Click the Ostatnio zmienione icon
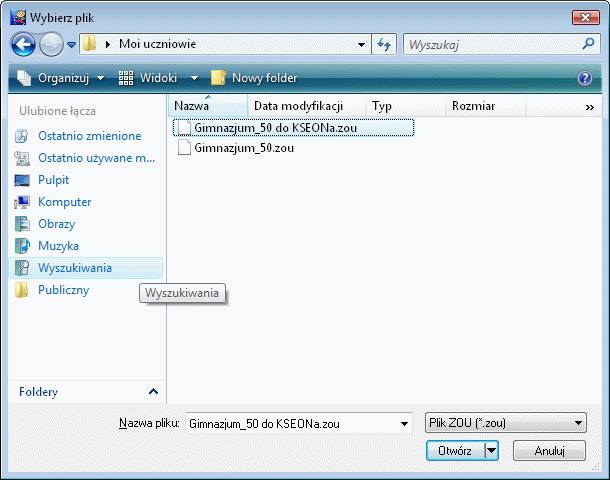This screenshot has height=480, width=610. [x=22, y=136]
